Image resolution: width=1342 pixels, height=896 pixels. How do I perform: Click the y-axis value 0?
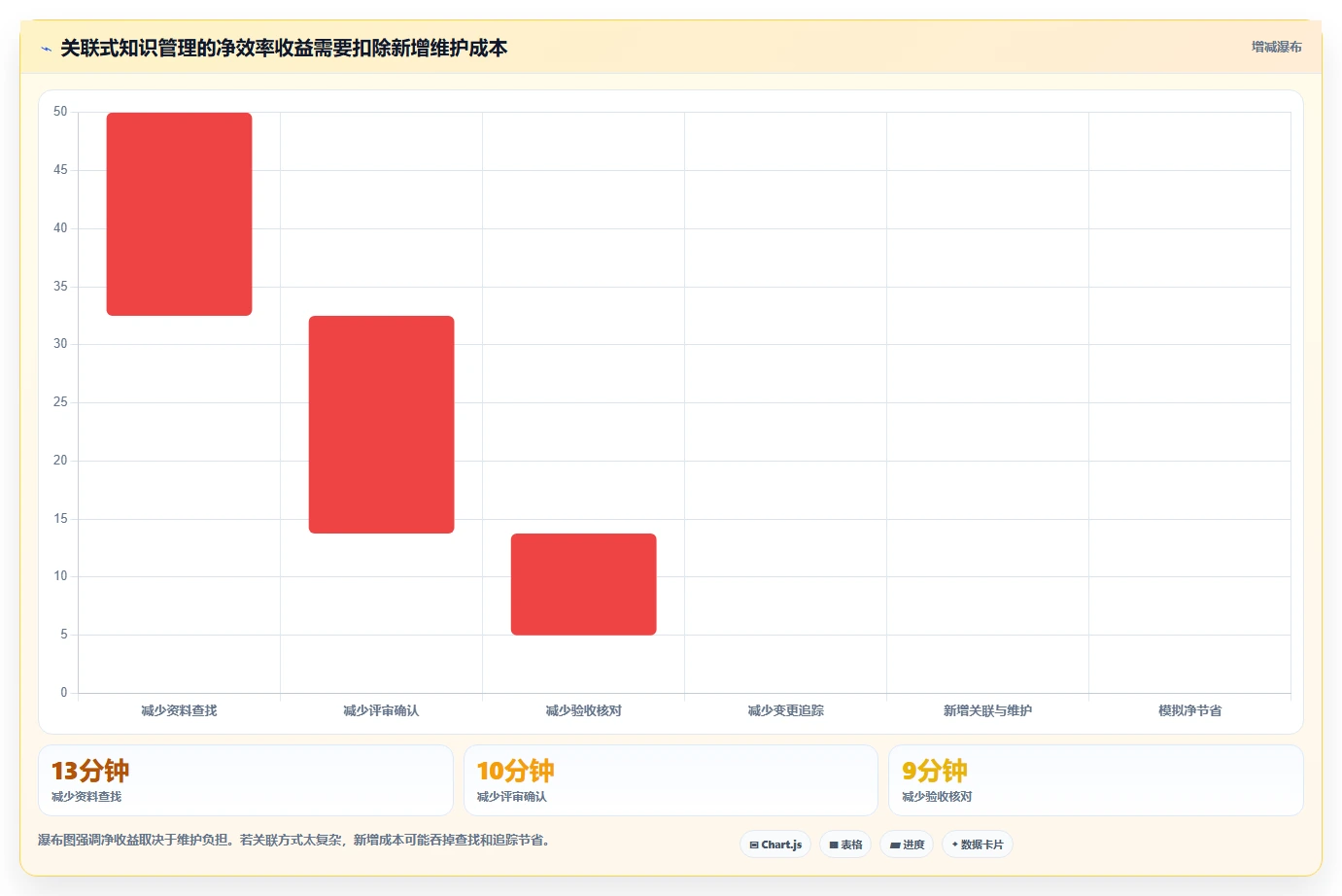click(64, 693)
